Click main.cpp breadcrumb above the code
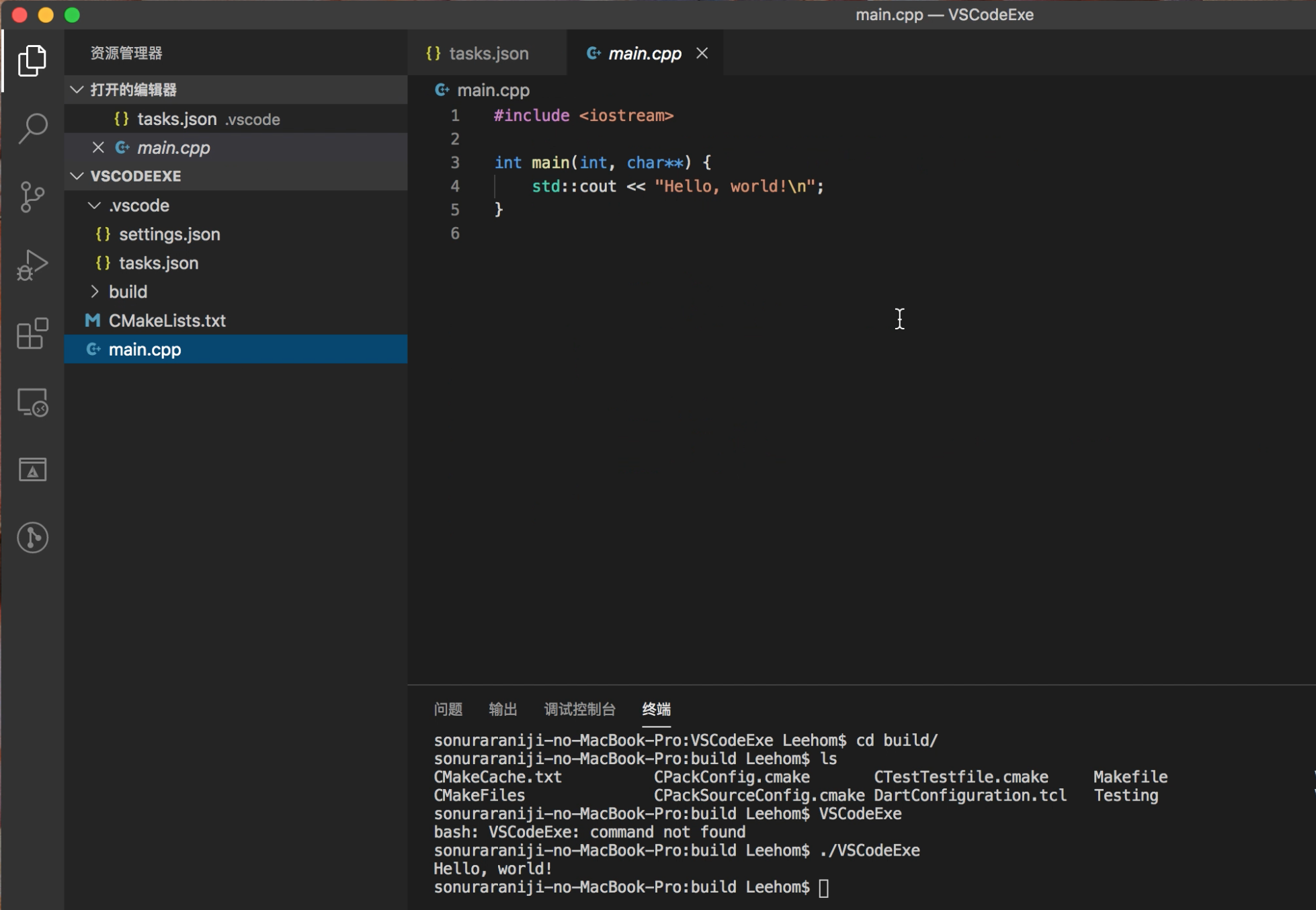Viewport: 1316px width, 910px height. tap(493, 90)
